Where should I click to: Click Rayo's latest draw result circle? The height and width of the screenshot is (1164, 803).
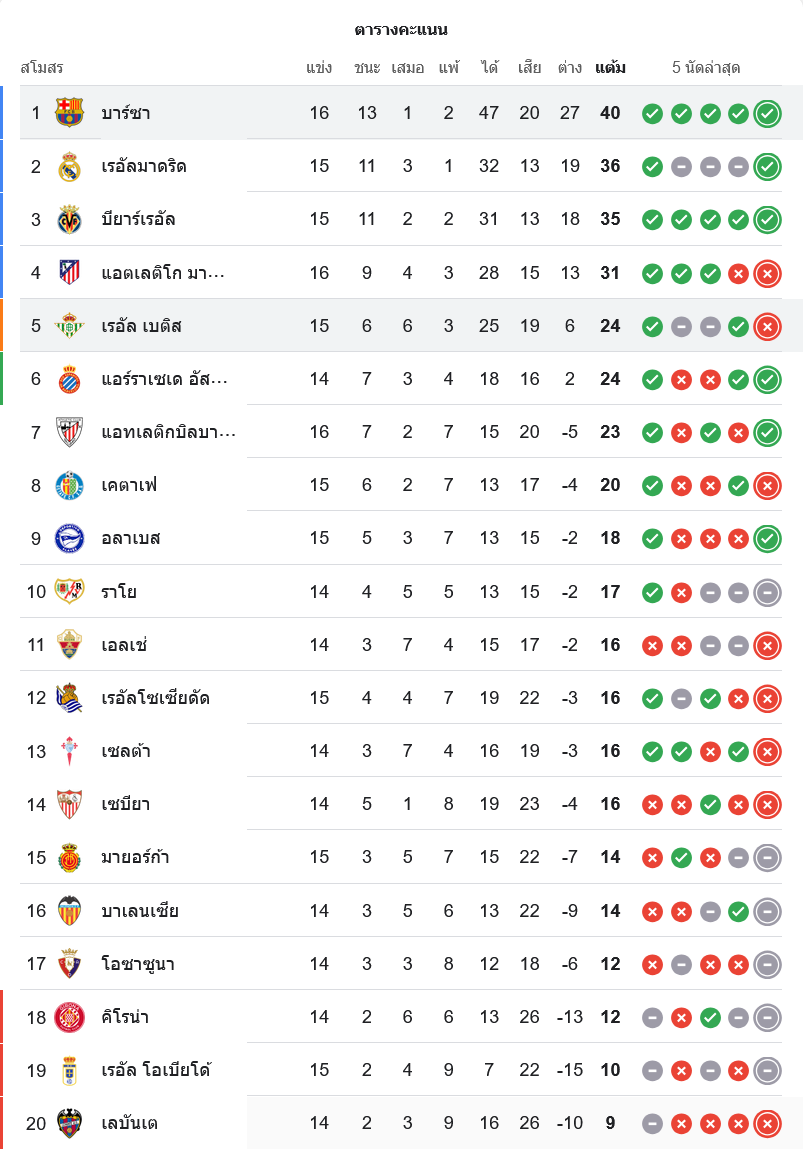tap(767, 592)
